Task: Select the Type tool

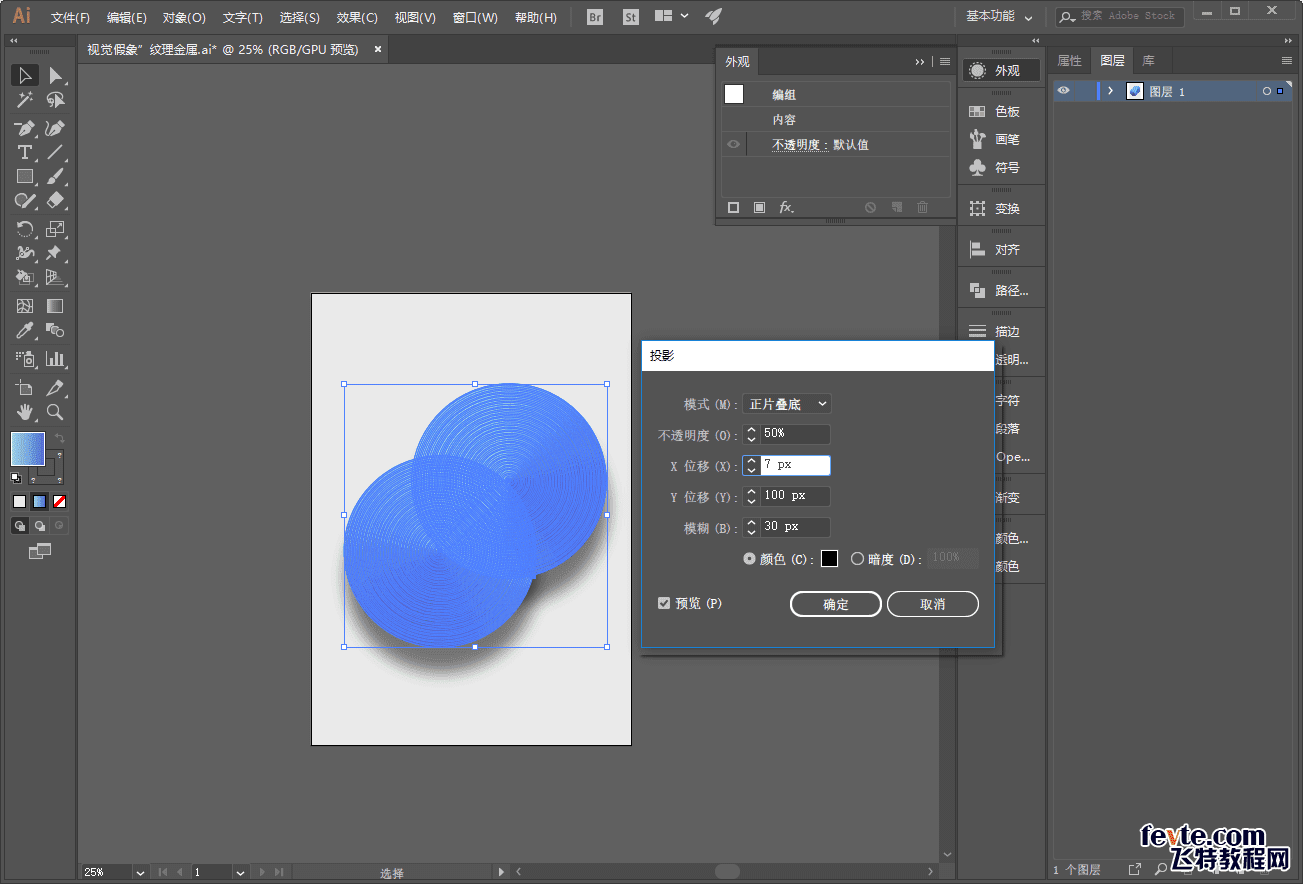Action: click(x=25, y=152)
